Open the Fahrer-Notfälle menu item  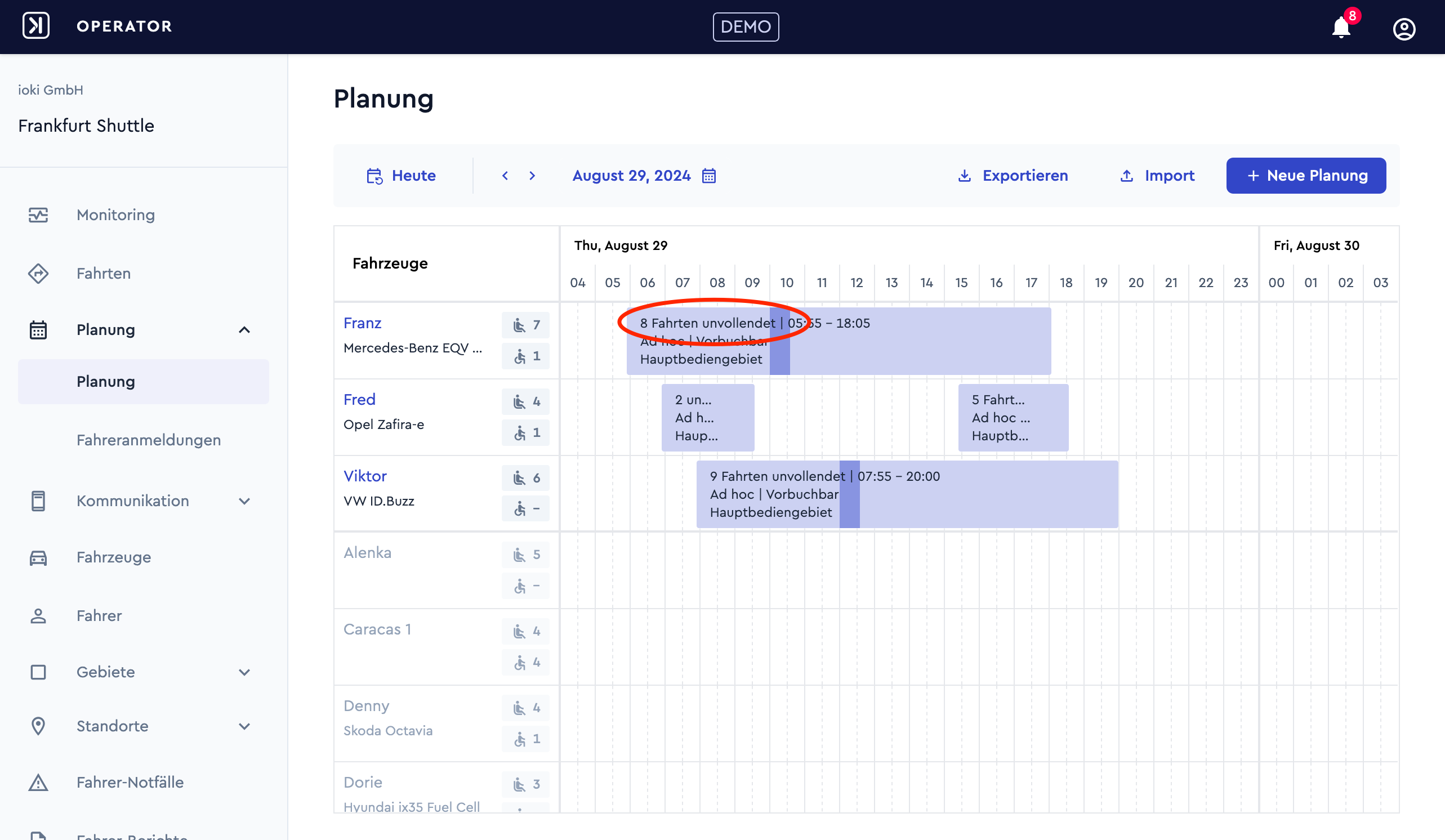tap(130, 782)
